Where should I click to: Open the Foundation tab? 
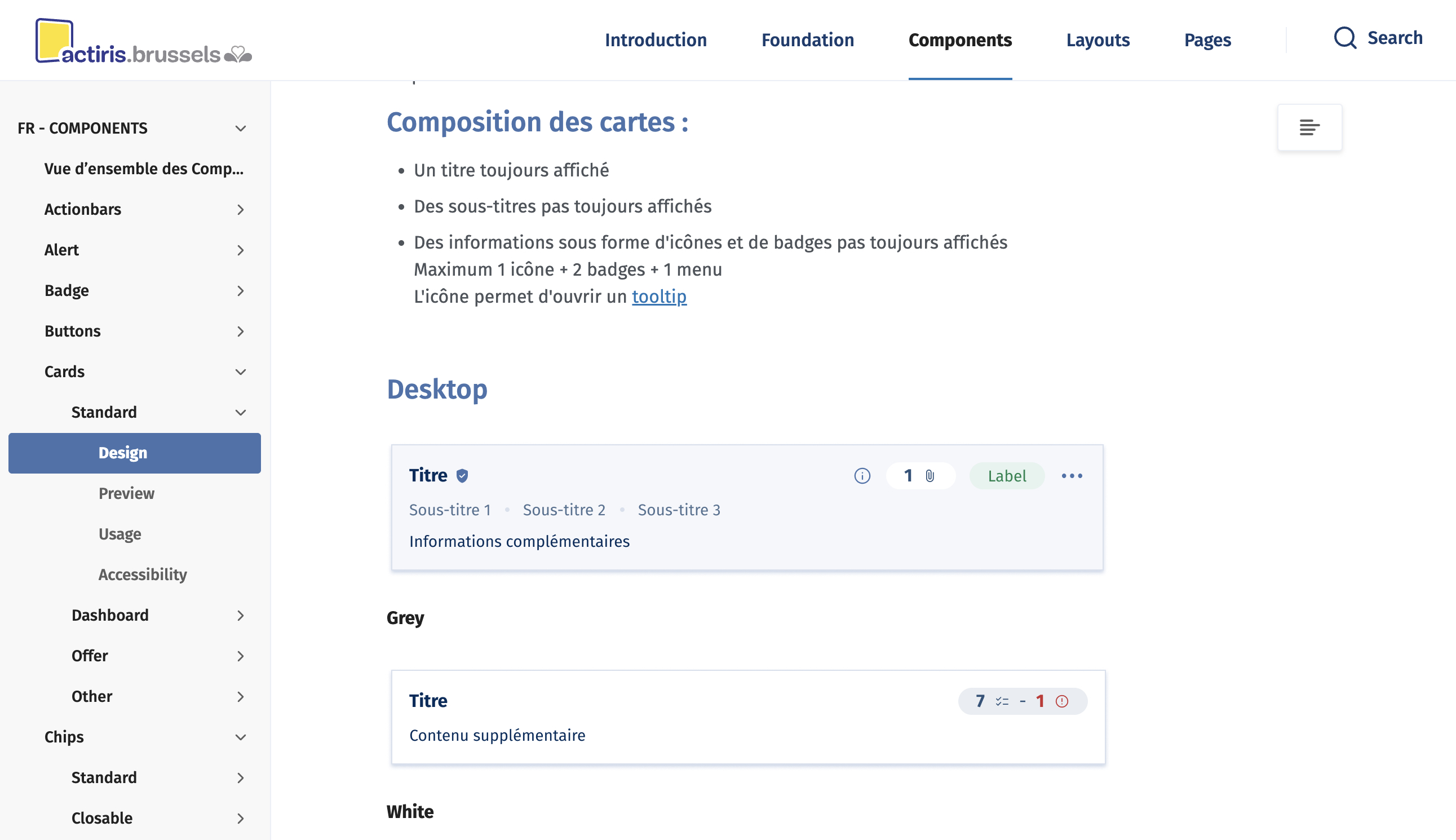coord(807,40)
